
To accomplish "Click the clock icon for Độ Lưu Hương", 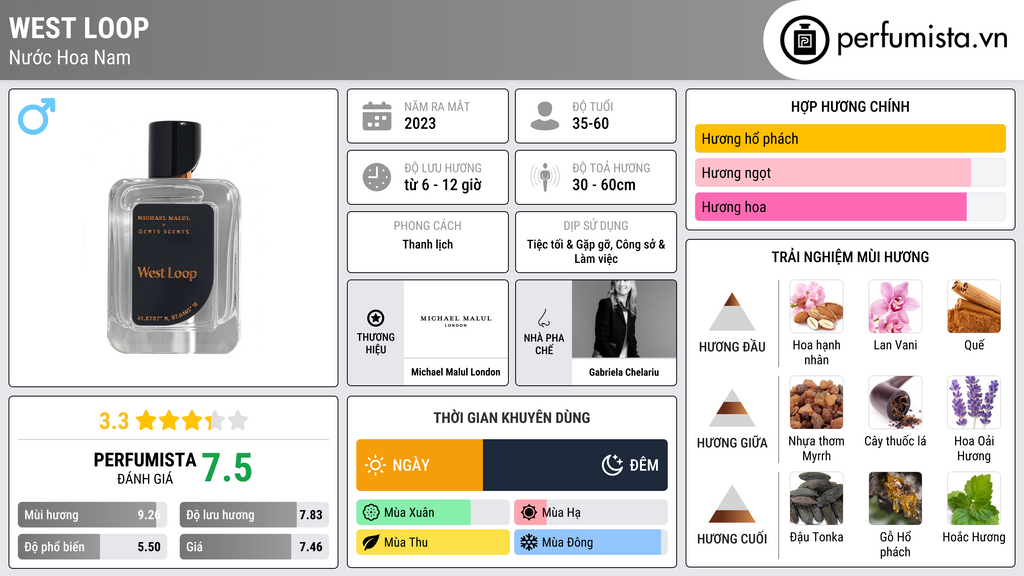I will pos(377,177).
